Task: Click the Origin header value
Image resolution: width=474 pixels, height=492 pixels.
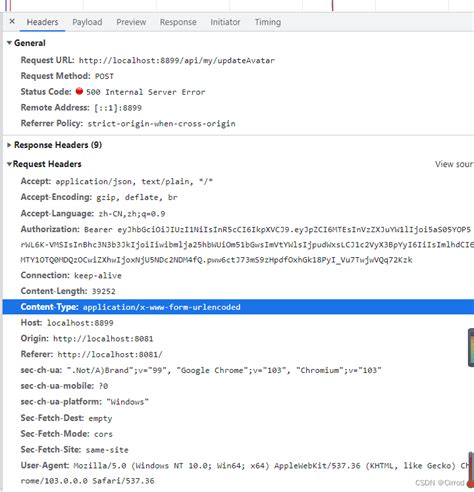Action: [x=103, y=339]
